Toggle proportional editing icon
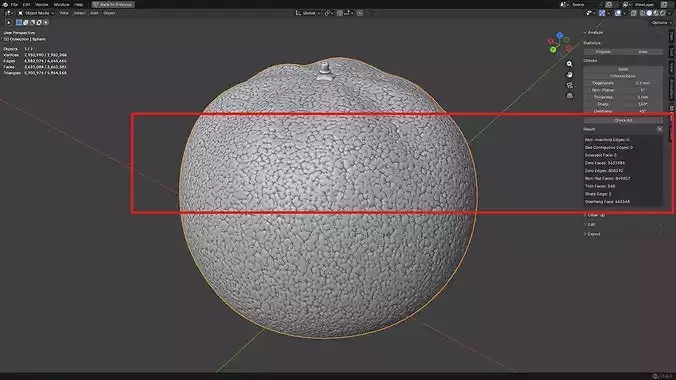Screen dimensions: 676x380 click(x=360, y=13)
